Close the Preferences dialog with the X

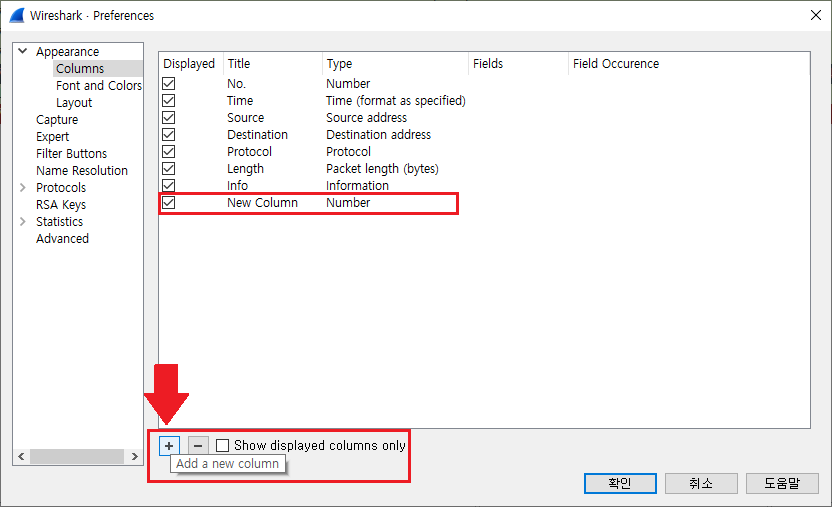coord(816,15)
